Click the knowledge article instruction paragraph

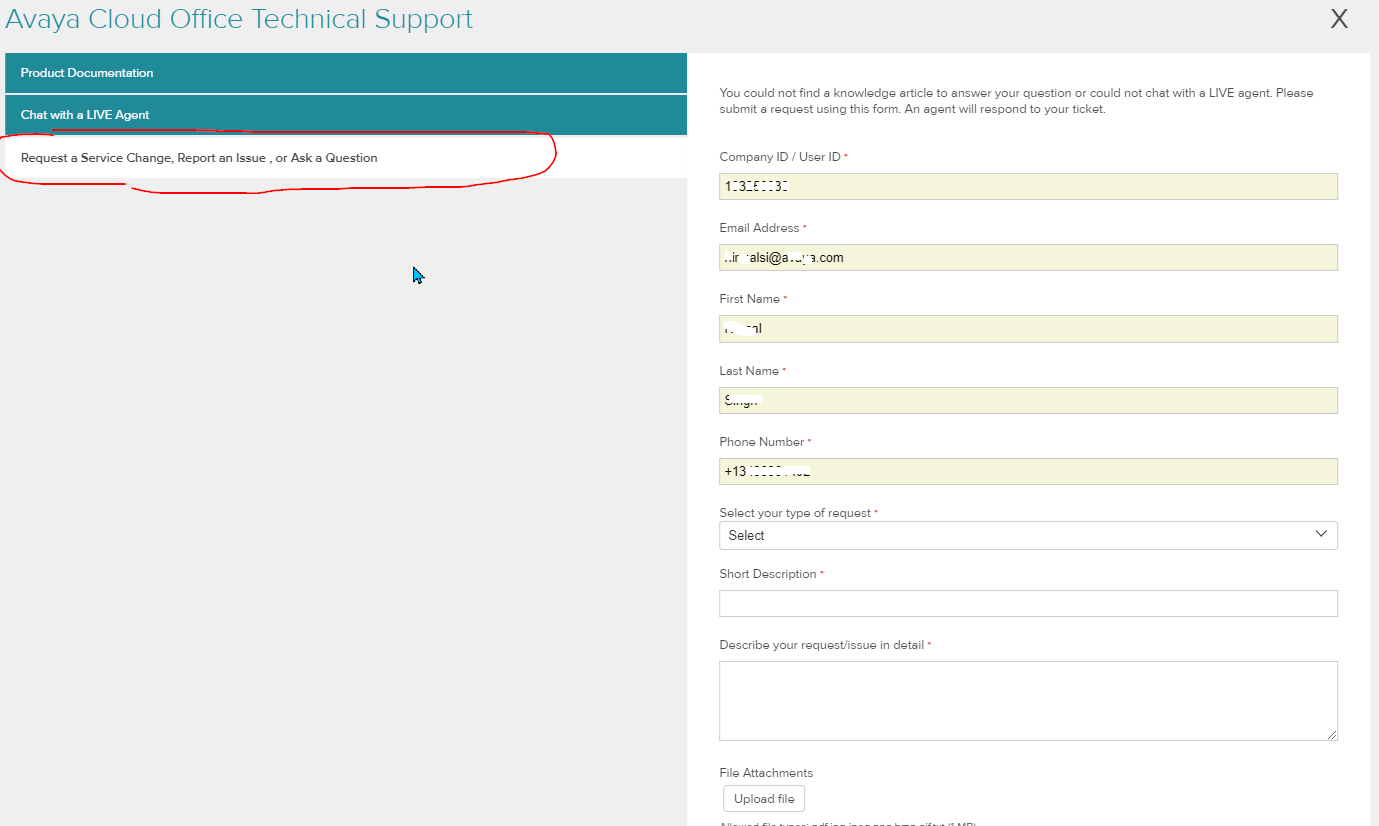[1017, 101]
